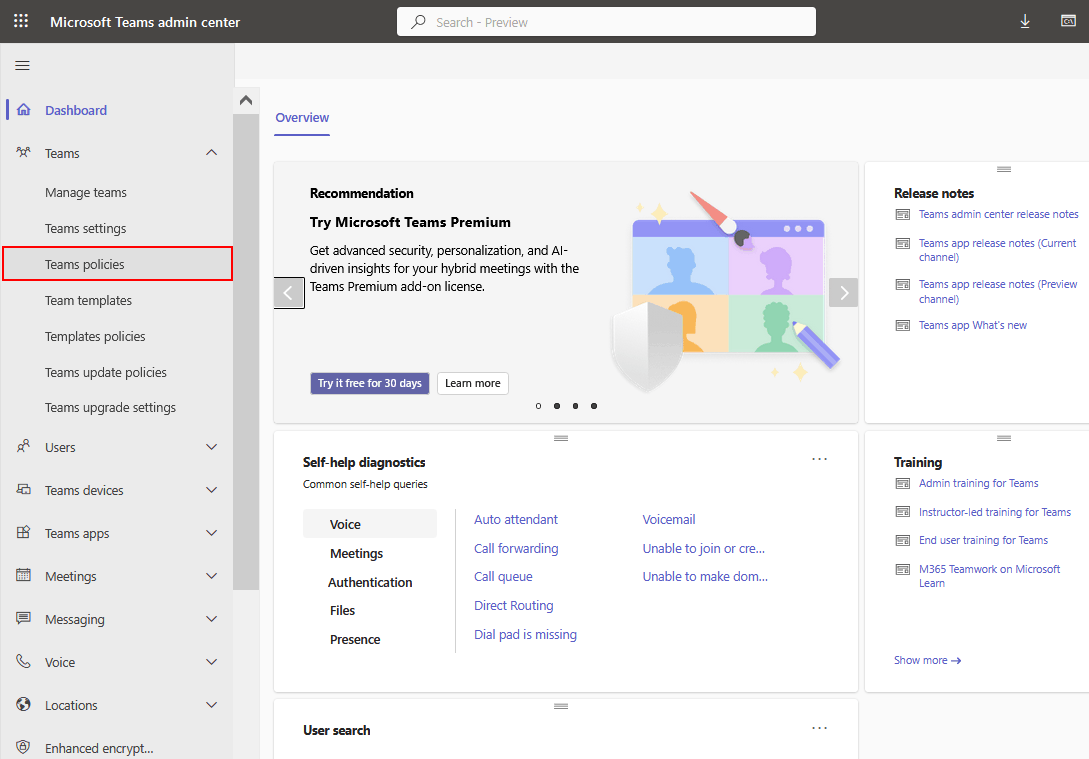The height and width of the screenshot is (759, 1089).
Task: Click the Meetings calendar icon
Action: point(24,575)
